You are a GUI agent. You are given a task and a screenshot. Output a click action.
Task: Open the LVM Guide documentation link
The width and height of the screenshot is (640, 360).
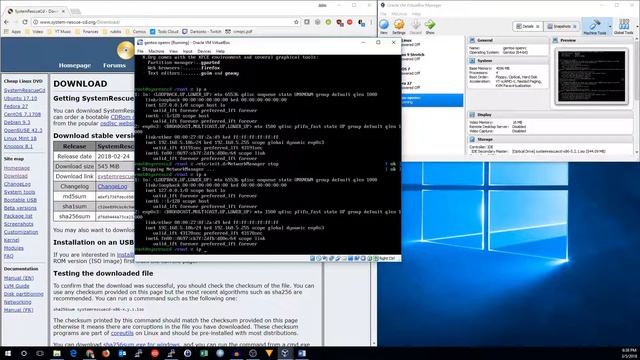click(17, 286)
